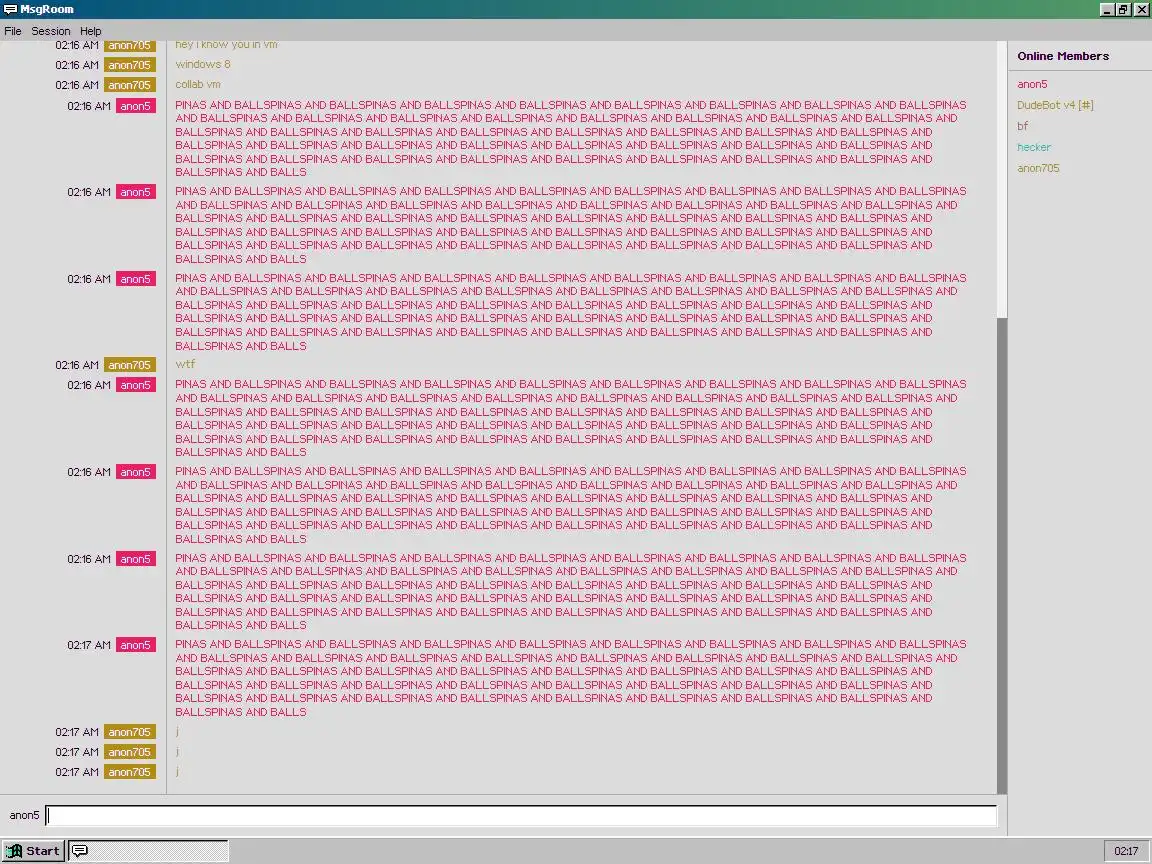The image size is (1152, 864).
Task: Select the MsgRoom taskbar chat icon
Action: 79,851
